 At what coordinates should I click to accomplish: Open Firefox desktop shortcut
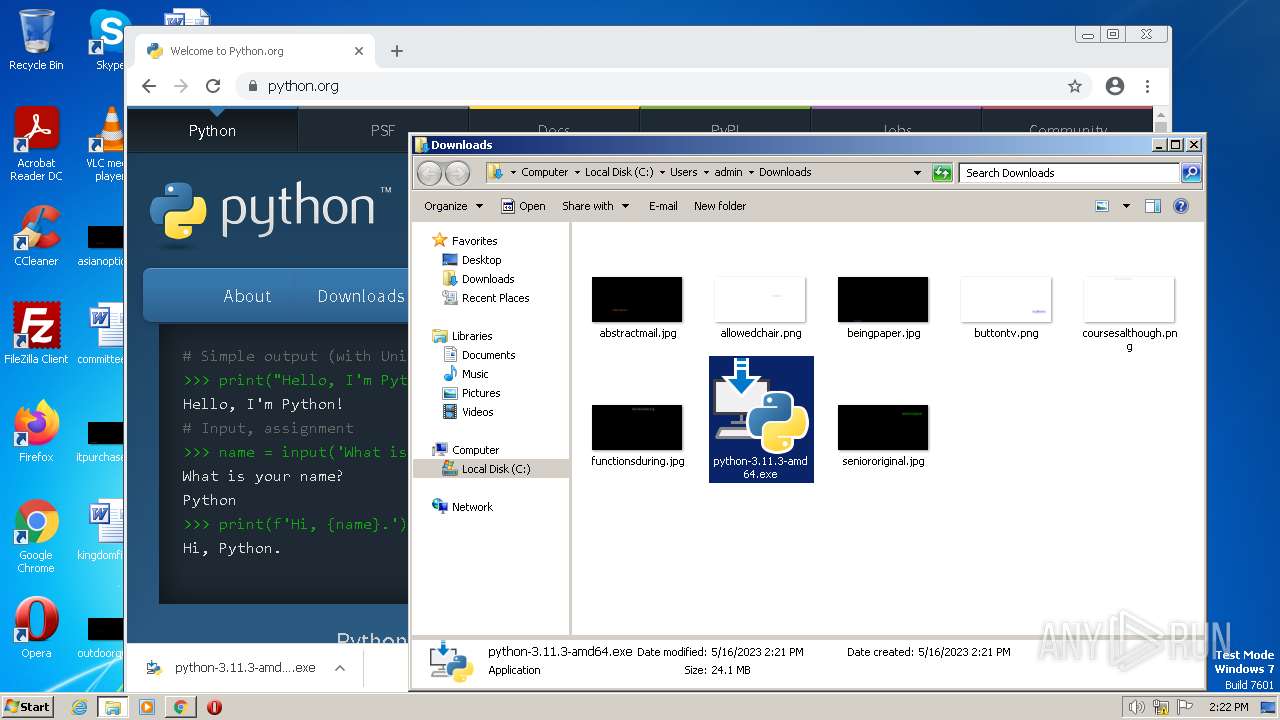(x=36, y=432)
